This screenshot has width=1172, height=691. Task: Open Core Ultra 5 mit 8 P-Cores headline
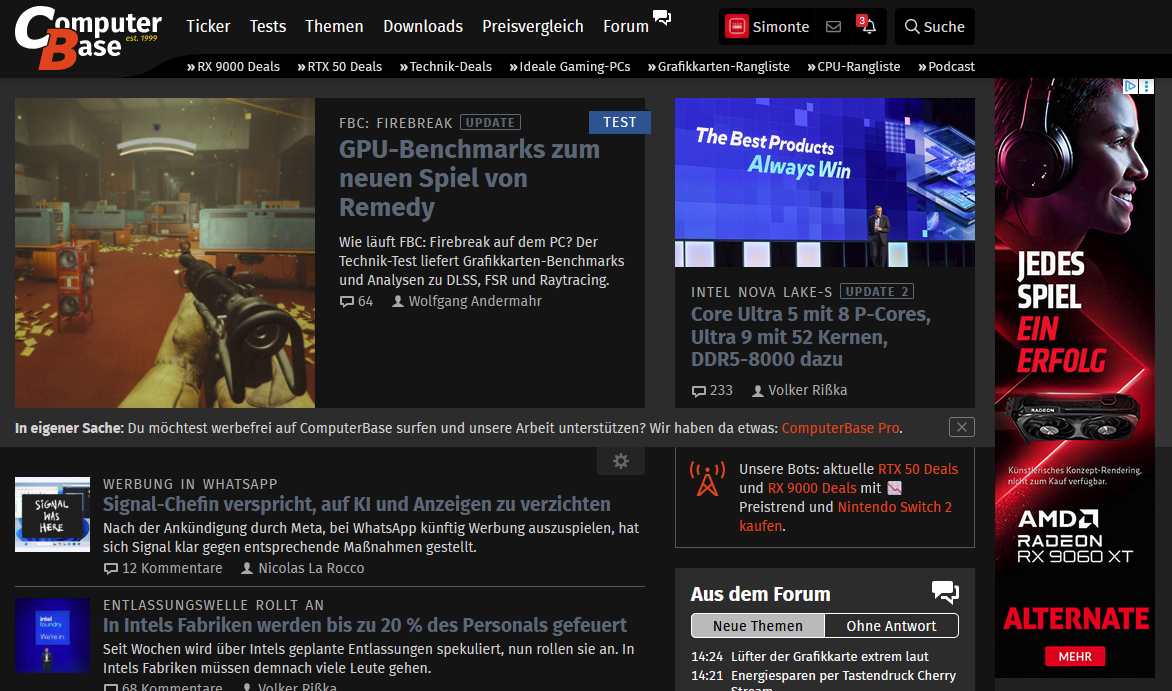(811, 337)
